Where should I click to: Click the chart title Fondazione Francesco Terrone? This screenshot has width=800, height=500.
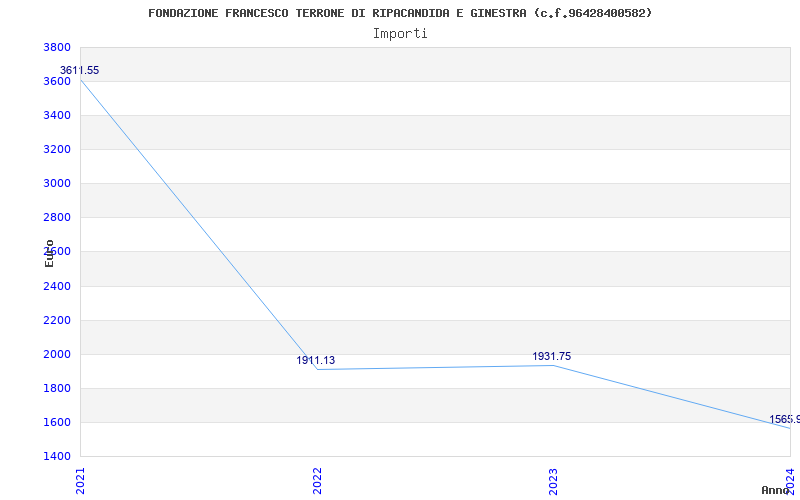point(400,13)
